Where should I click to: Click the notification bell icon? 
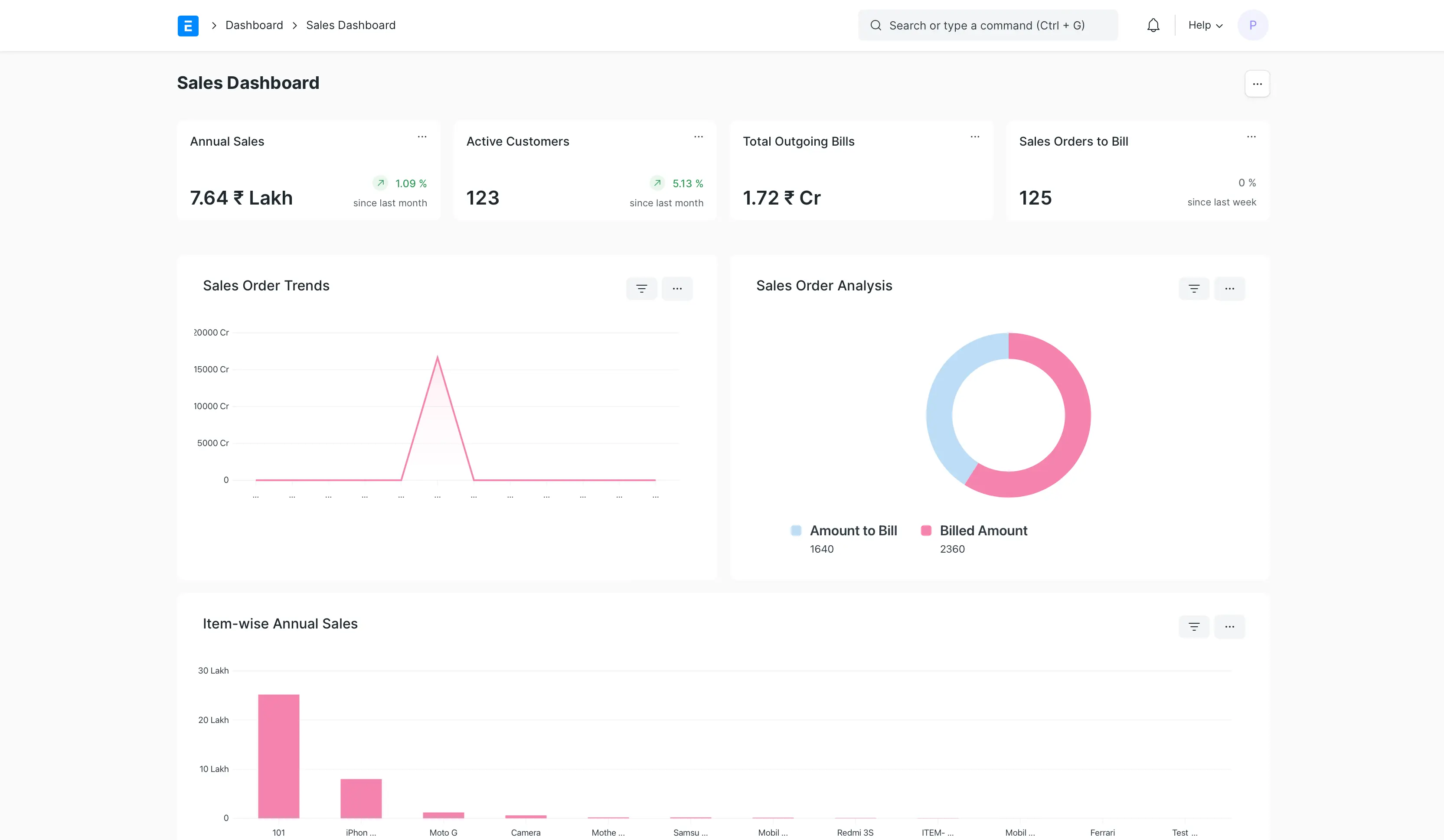(x=1153, y=25)
